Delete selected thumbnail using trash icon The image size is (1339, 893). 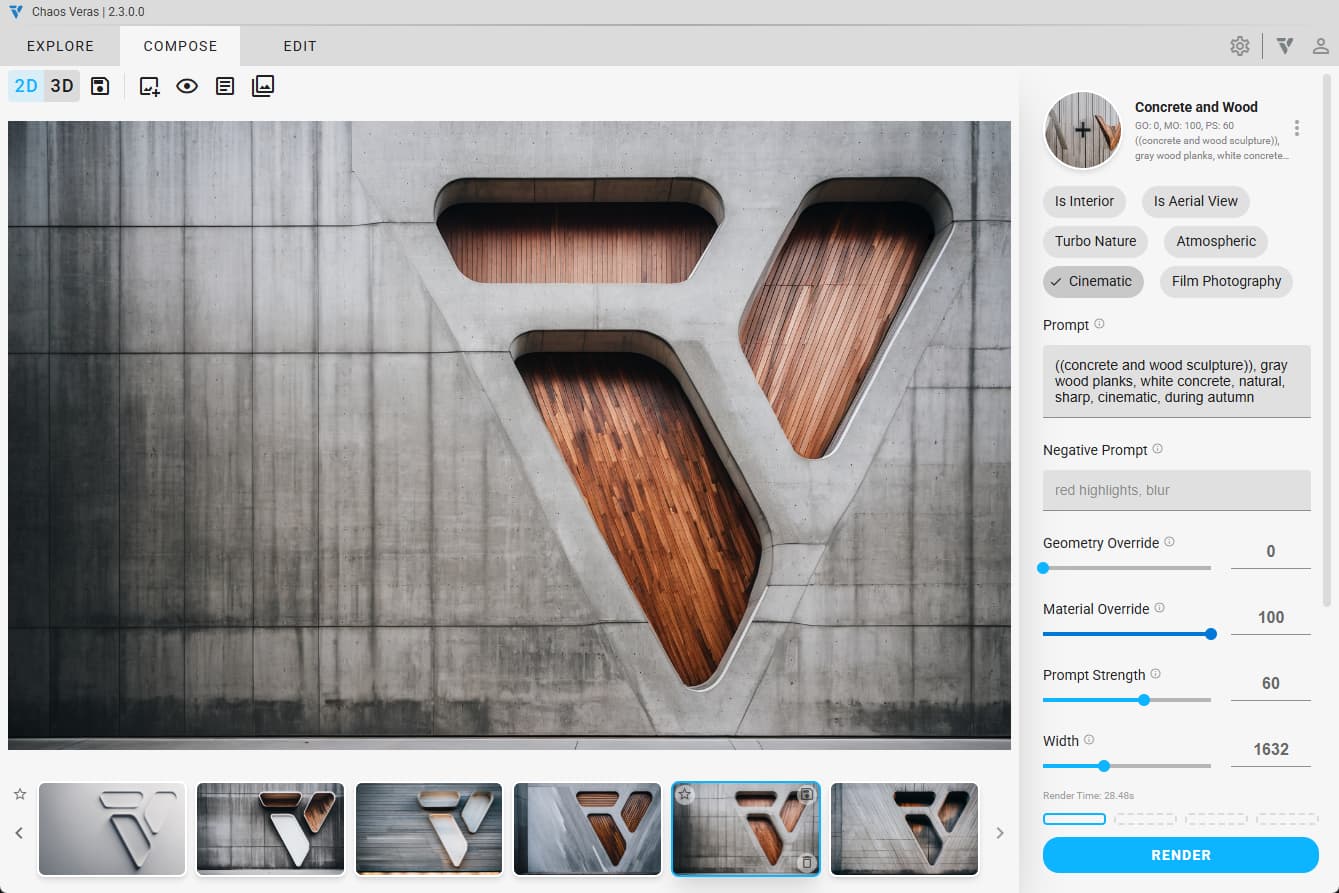pos(807,862)
